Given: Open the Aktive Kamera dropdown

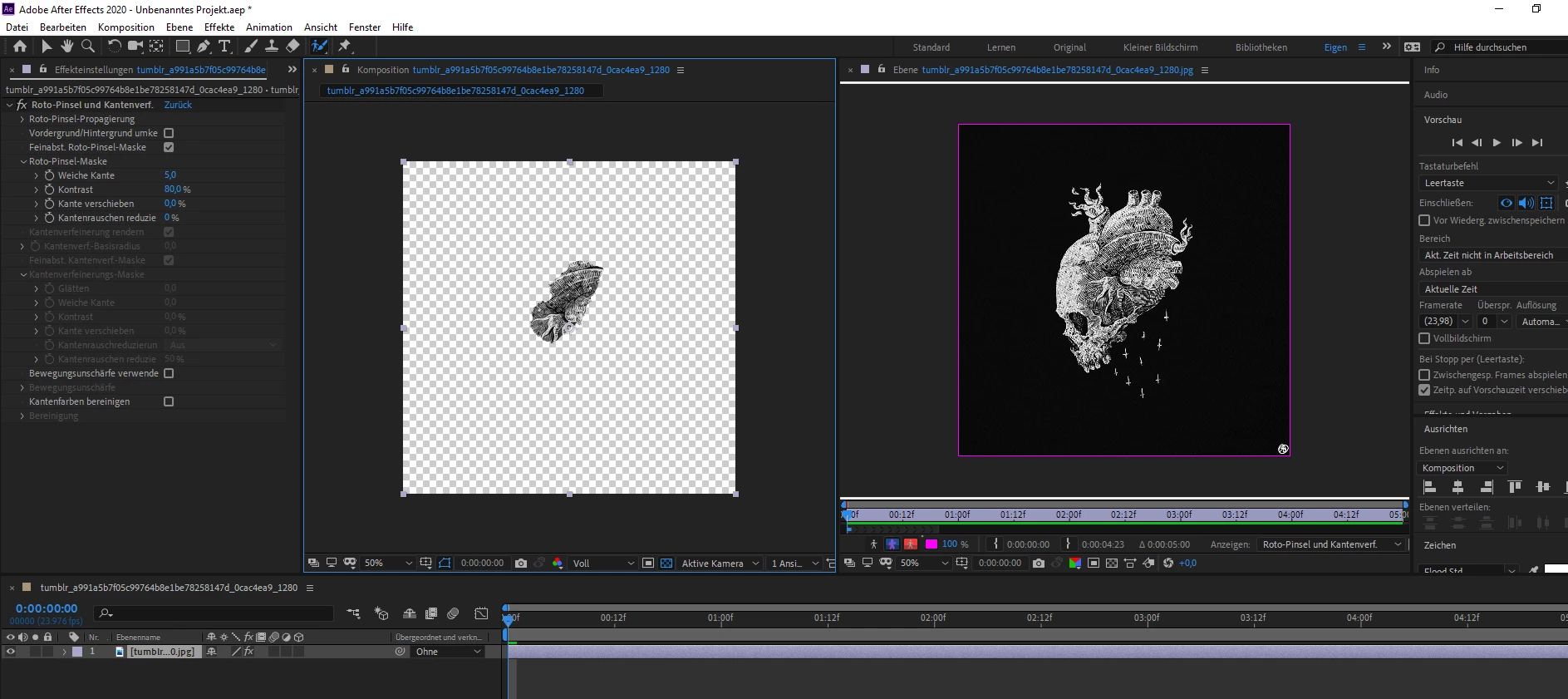Looking at the screenshot, I should pyautogui.click(x=720, y=563).
